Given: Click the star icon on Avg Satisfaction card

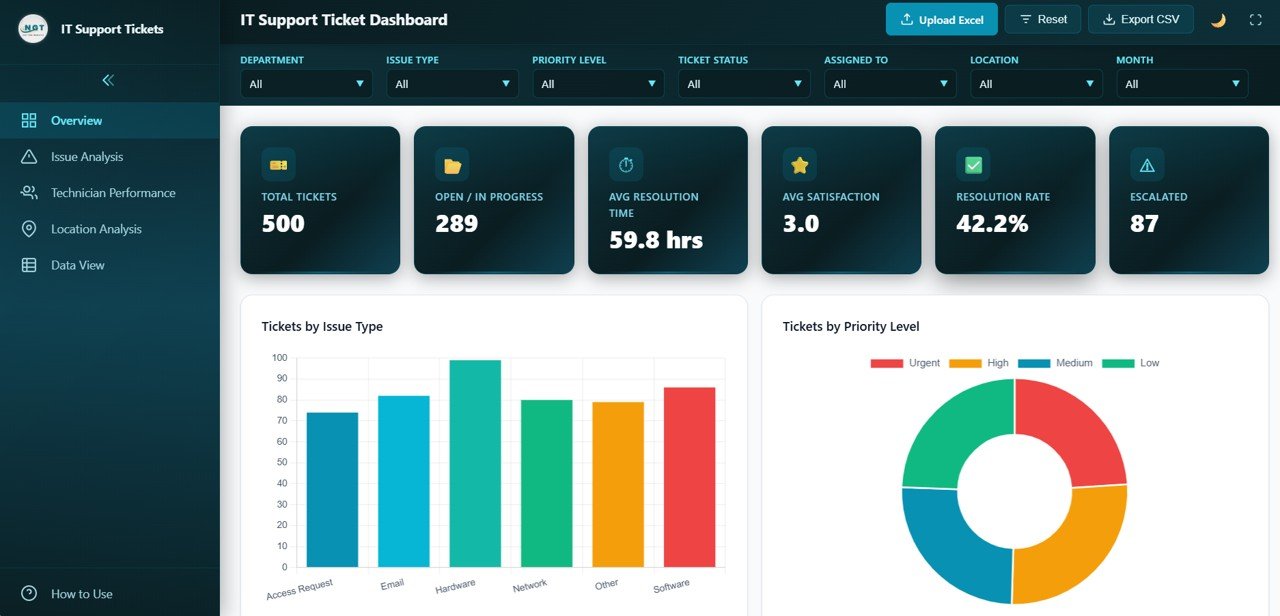Looking at the screenshot, I should (x=798, y=164).
